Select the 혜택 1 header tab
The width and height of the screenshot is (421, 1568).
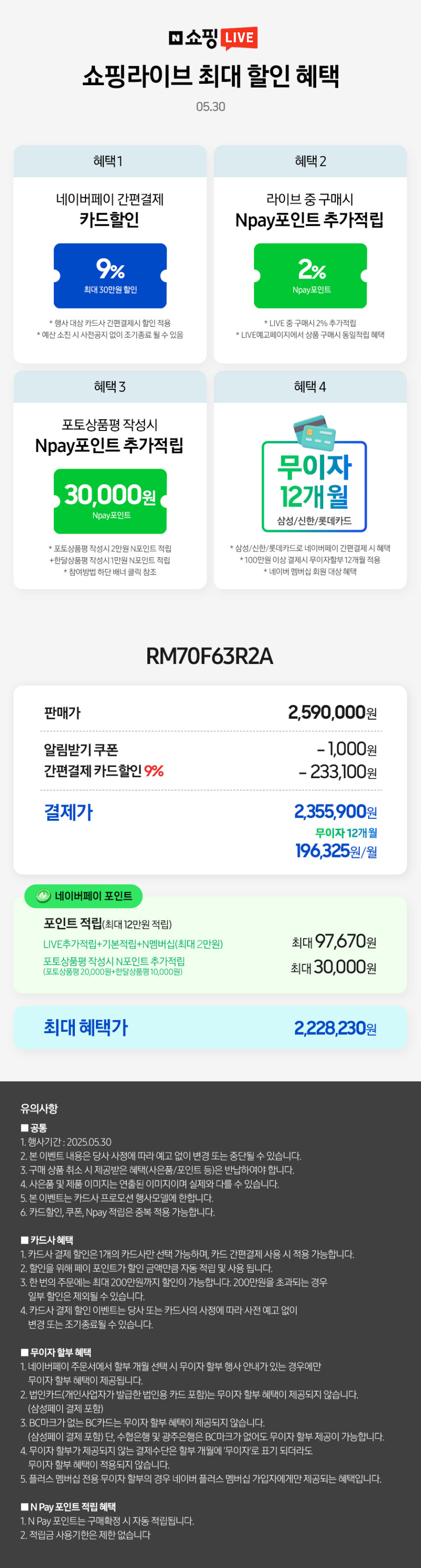110,161
